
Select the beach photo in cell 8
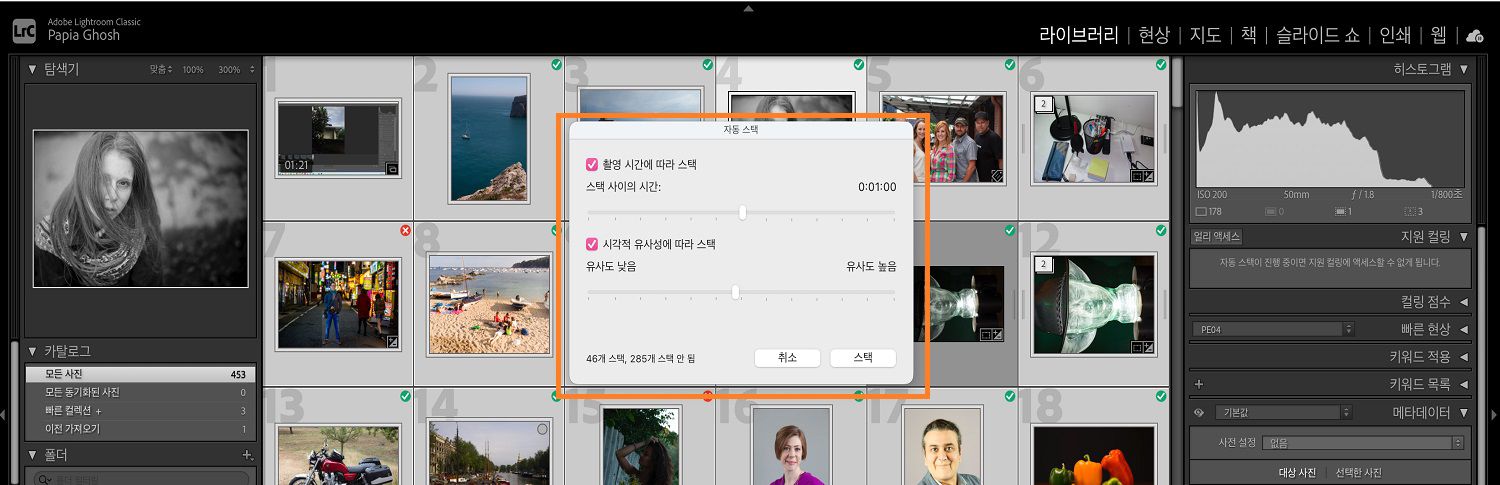489,304
